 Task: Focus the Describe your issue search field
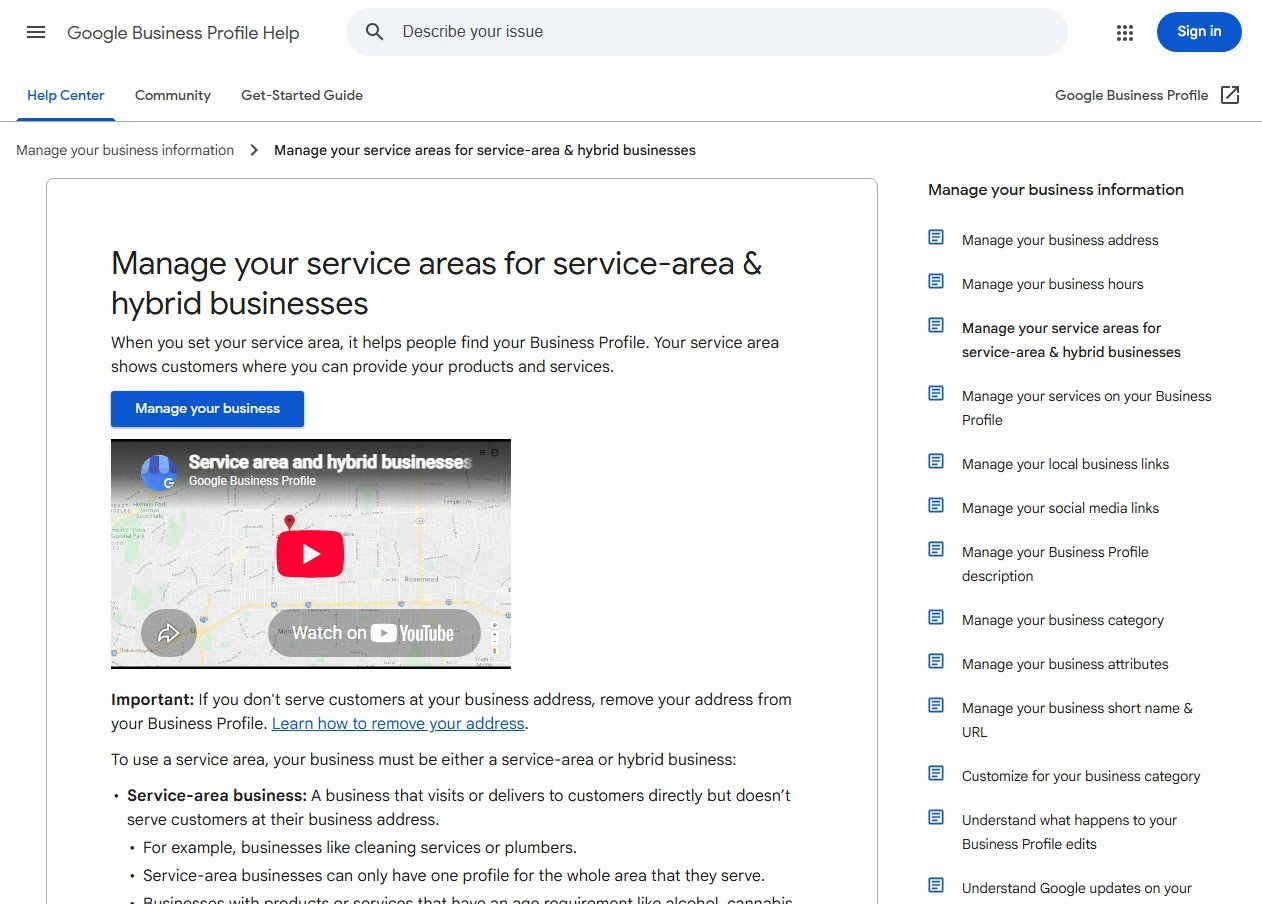click(x=706, y=32)
